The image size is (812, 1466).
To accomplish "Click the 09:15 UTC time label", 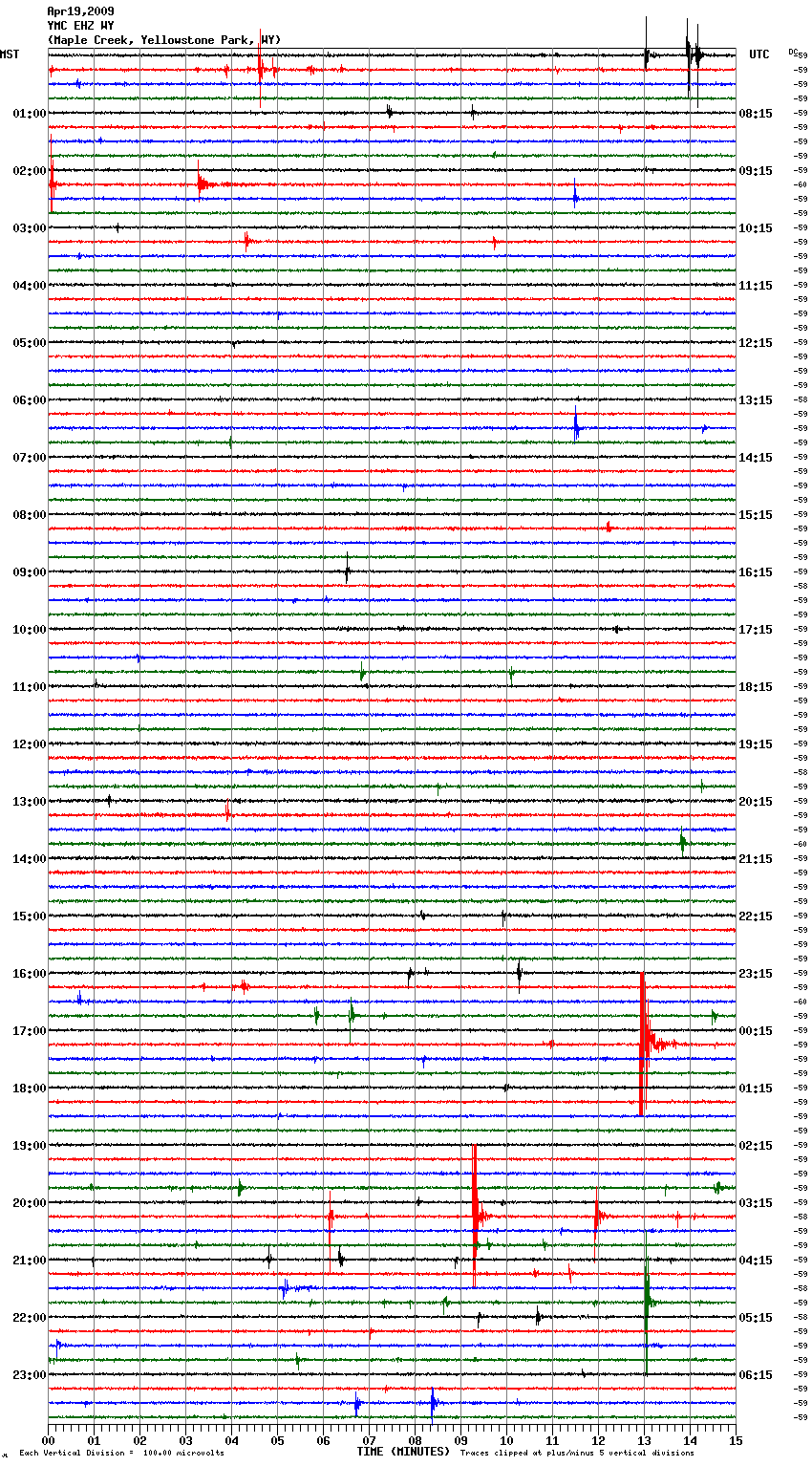I will pos(756,171).
